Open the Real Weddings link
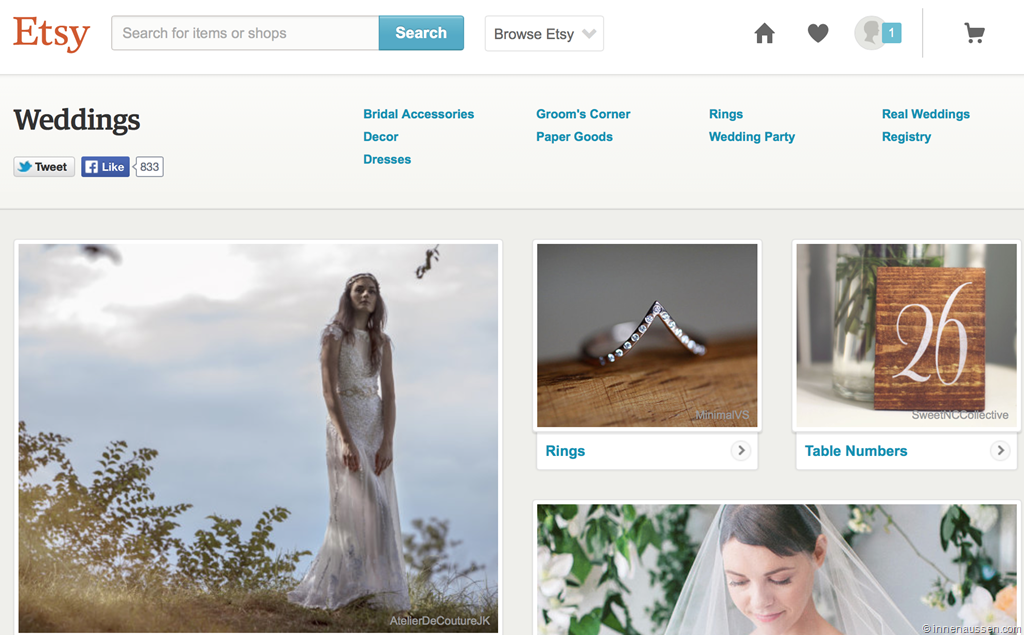The height and width of the screenshot is (635, 1024). [925, 114]
